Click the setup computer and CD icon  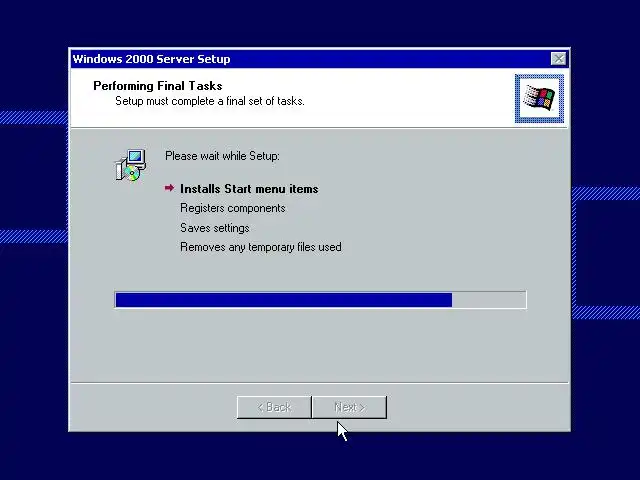coord(131,165)
